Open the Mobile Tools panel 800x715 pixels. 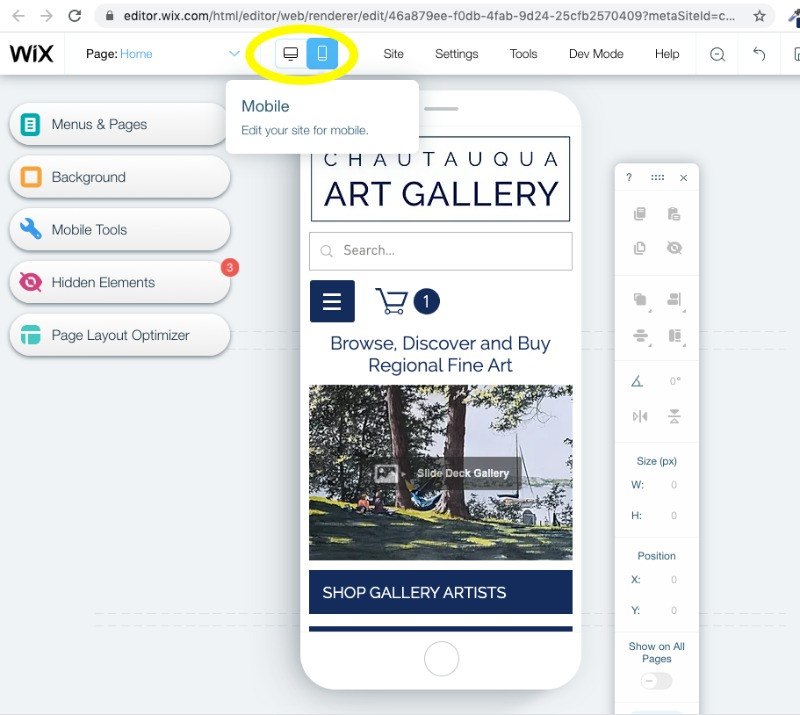[119, 230]
